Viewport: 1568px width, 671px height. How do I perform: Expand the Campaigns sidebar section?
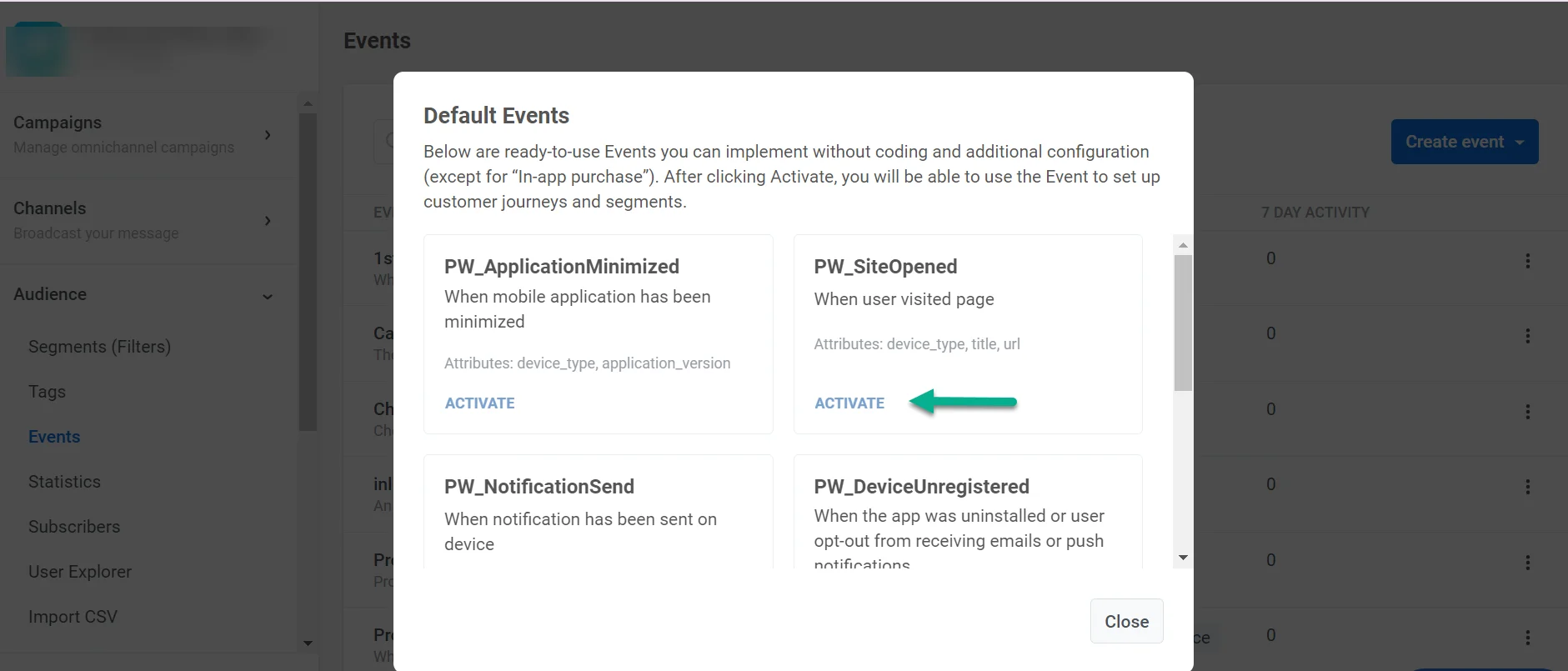pos(267,135)
